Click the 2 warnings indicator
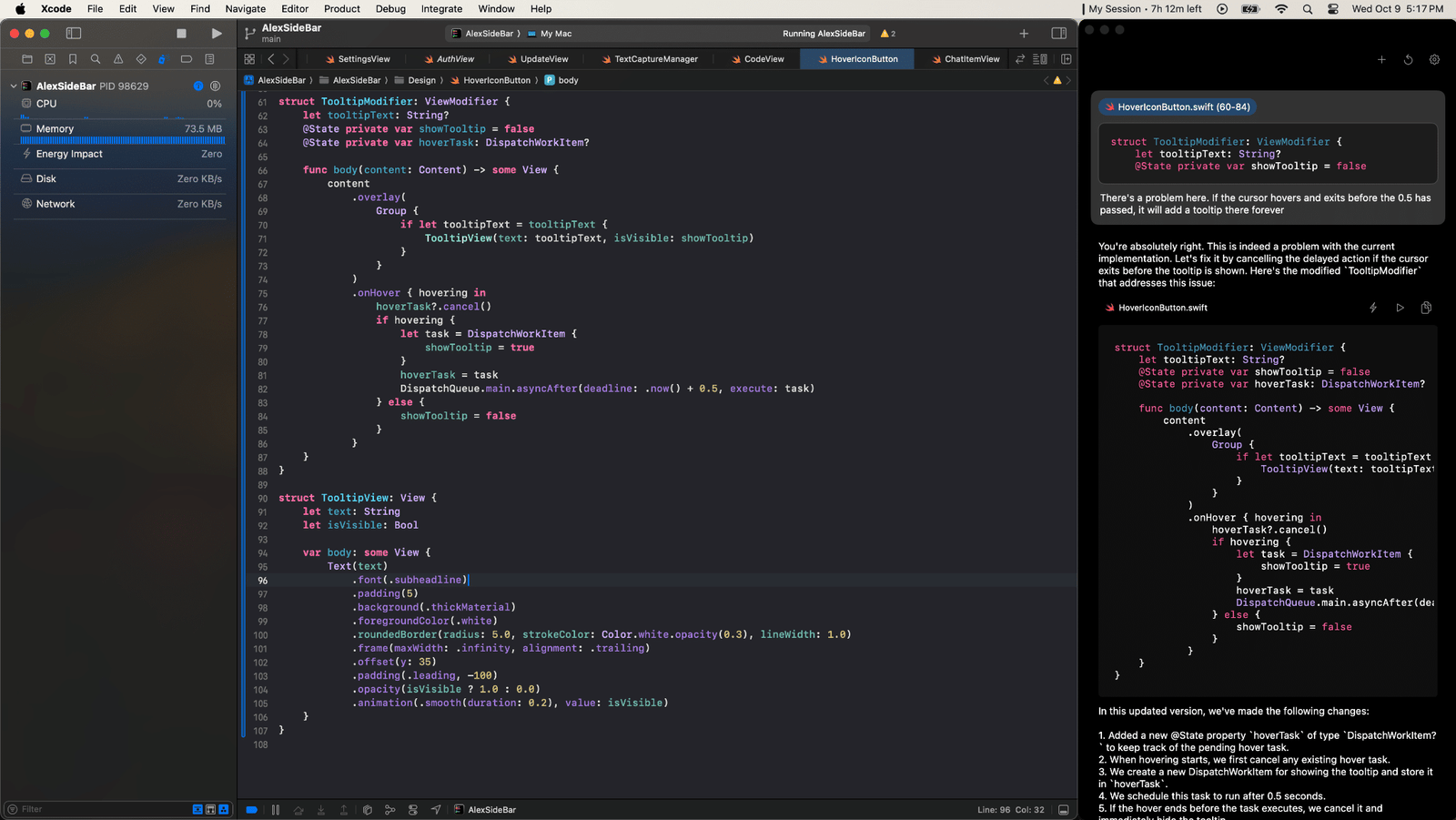Image resolution: width=1456 pixels, height=820 pixels. tap(887, 34)
